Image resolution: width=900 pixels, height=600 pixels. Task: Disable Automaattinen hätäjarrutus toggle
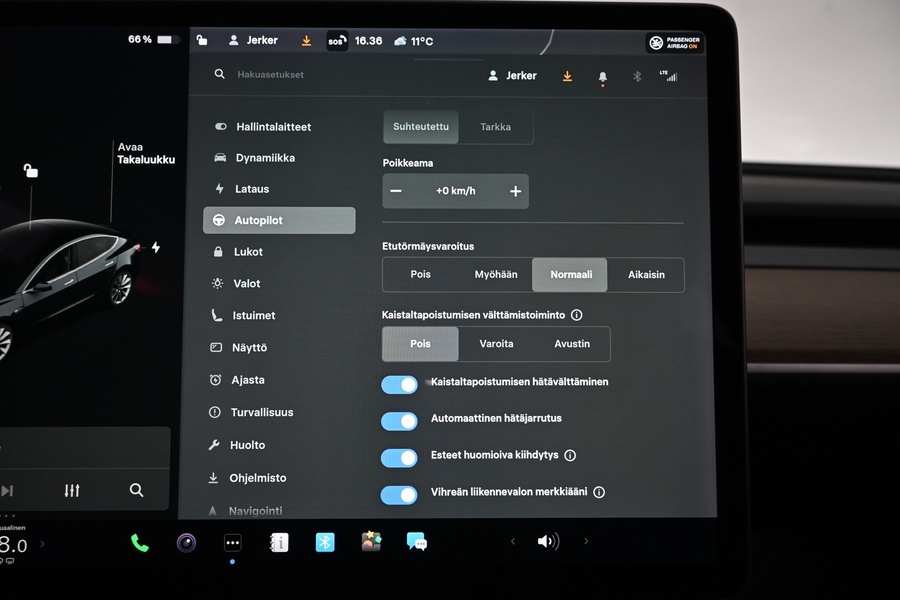tap(400, 421)
